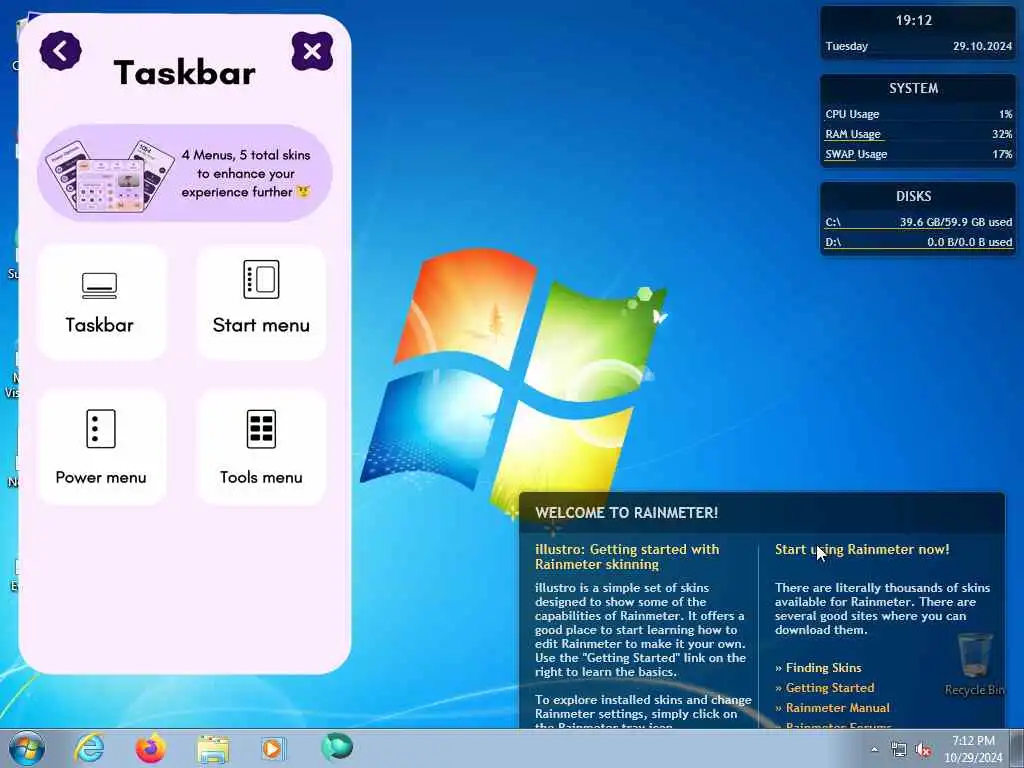Click the 29.10.2024 date text
The height and width of the screenshot is (768, 1024).
click(982, 46)
